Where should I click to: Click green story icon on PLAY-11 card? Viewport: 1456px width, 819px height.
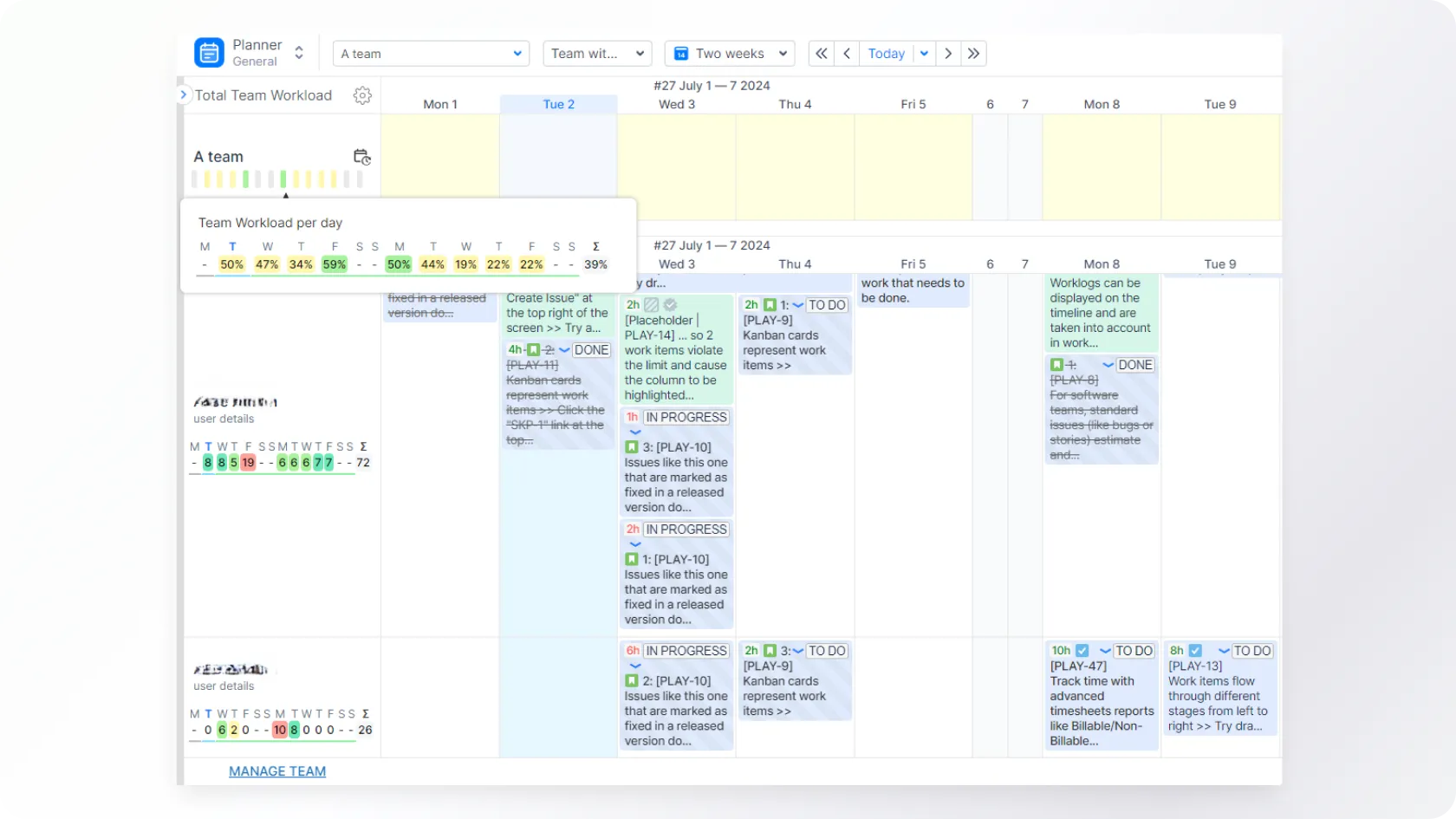coord(534,350)
